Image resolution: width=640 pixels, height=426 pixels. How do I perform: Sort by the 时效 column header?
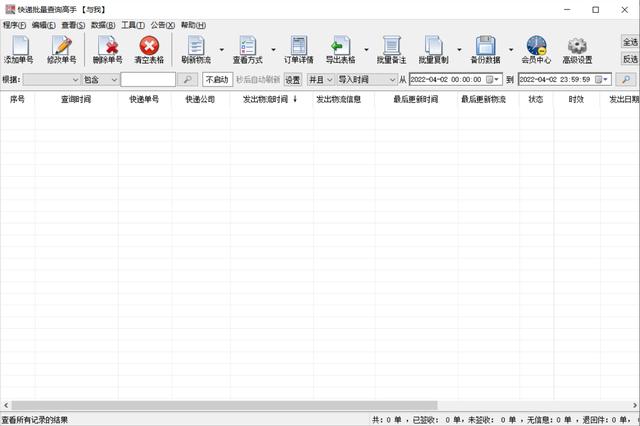pyautogui.click(x=576, y=99)
